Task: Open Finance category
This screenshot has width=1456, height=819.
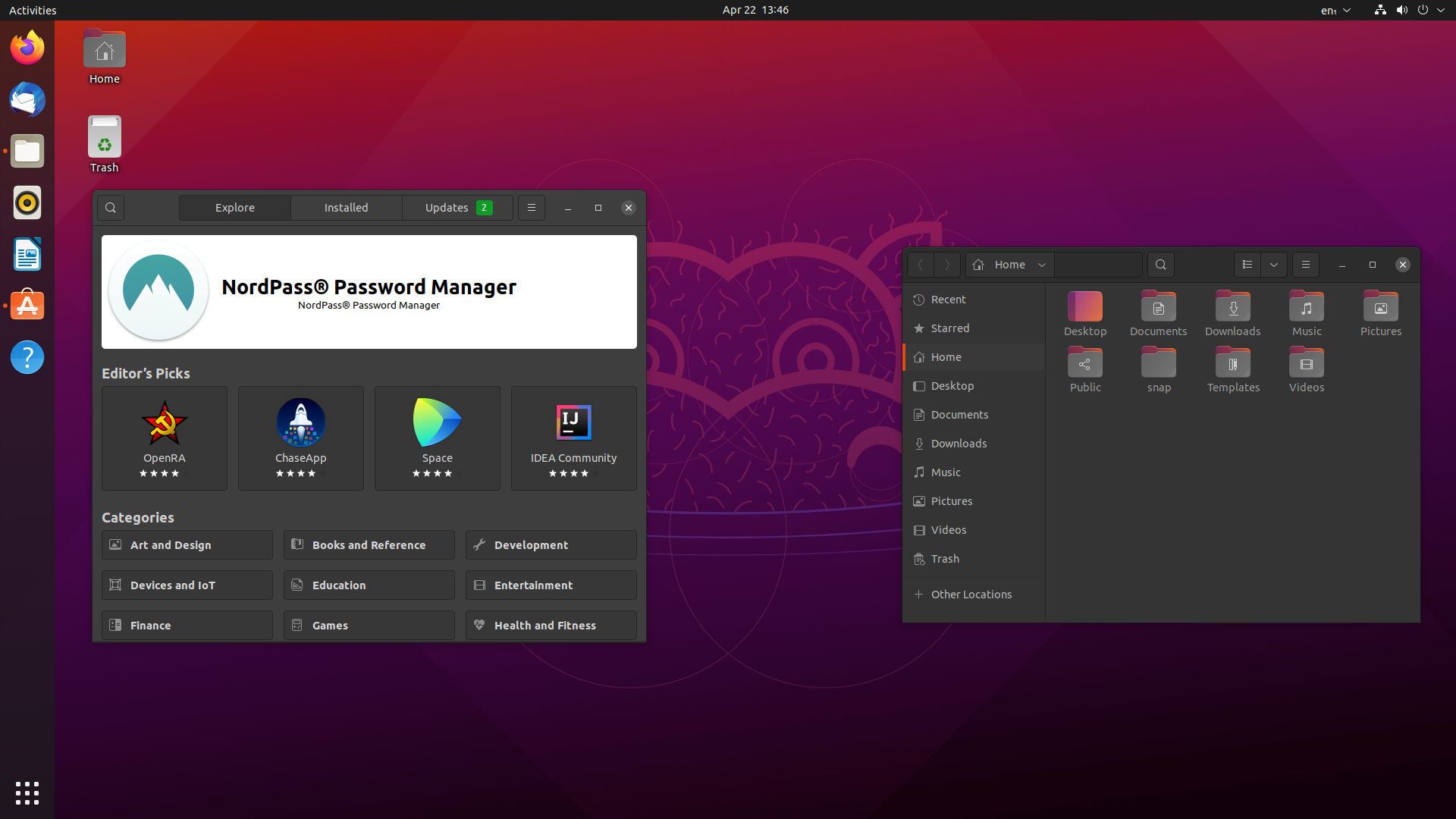Action: [187, 626]
